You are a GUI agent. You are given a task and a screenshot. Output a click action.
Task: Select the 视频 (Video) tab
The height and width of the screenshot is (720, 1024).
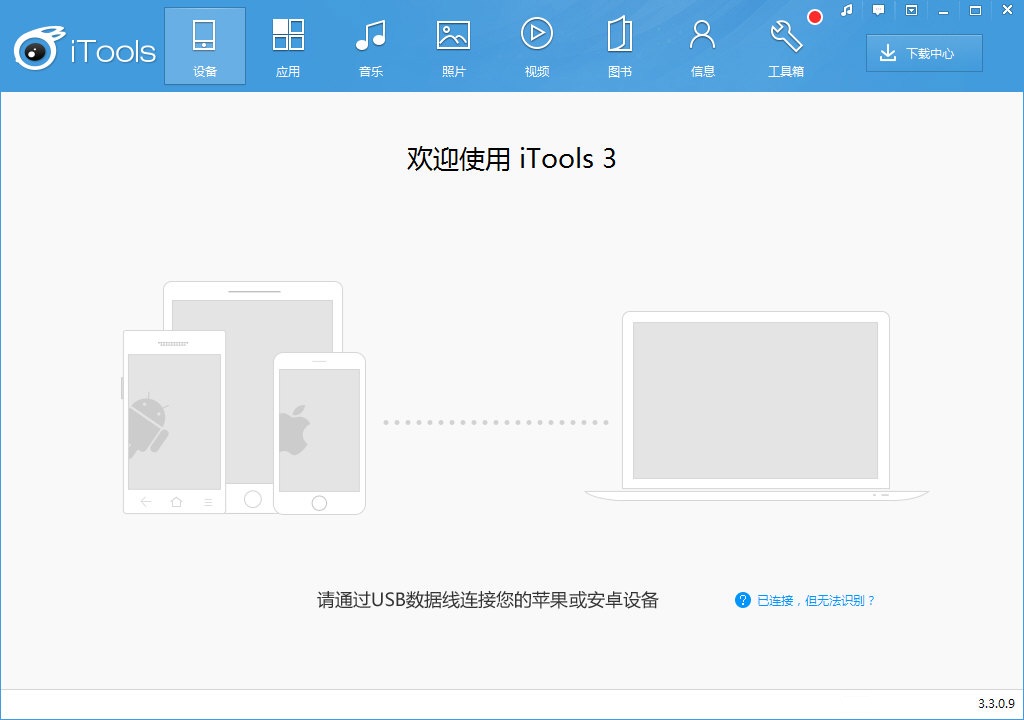[536, 46]
